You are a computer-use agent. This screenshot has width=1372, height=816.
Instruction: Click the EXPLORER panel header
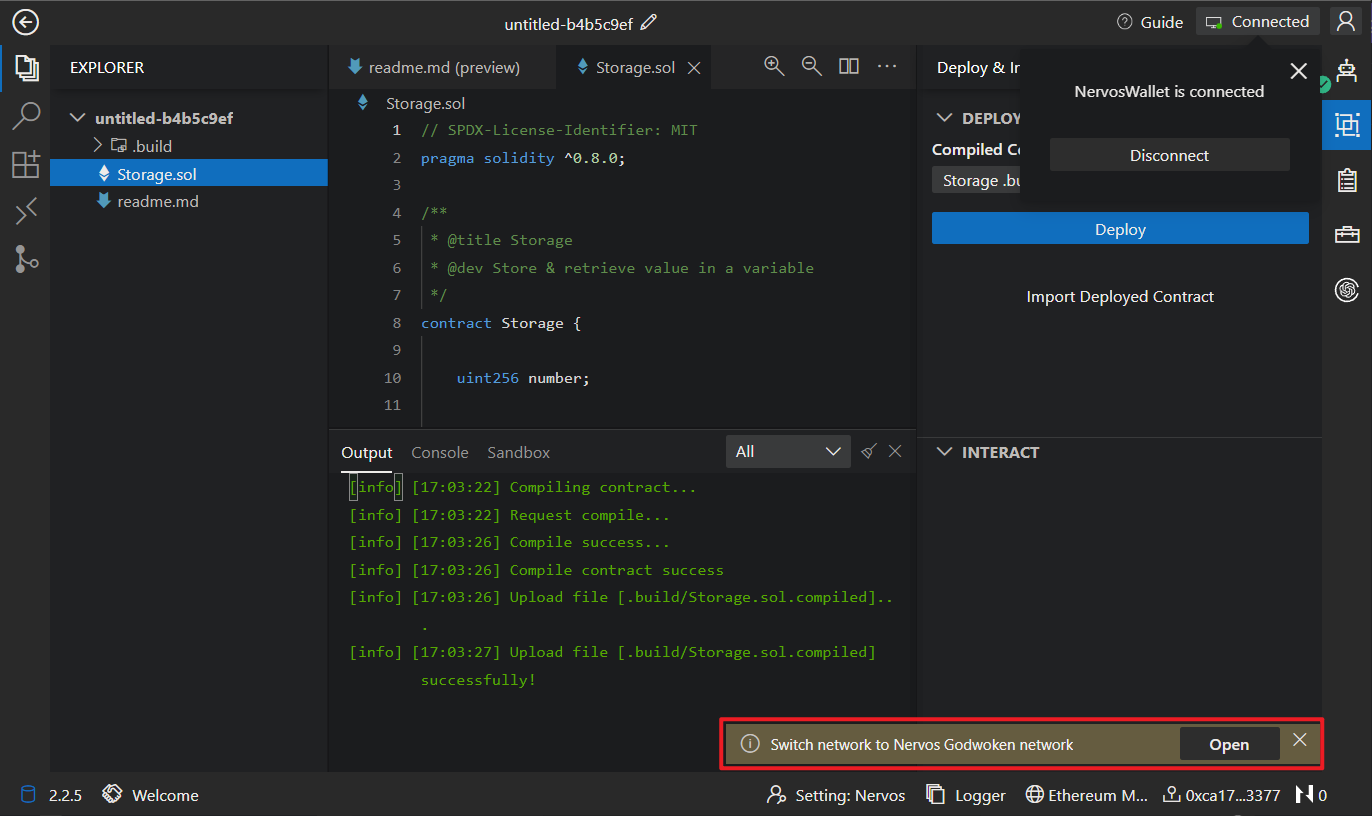coord(107,68)
